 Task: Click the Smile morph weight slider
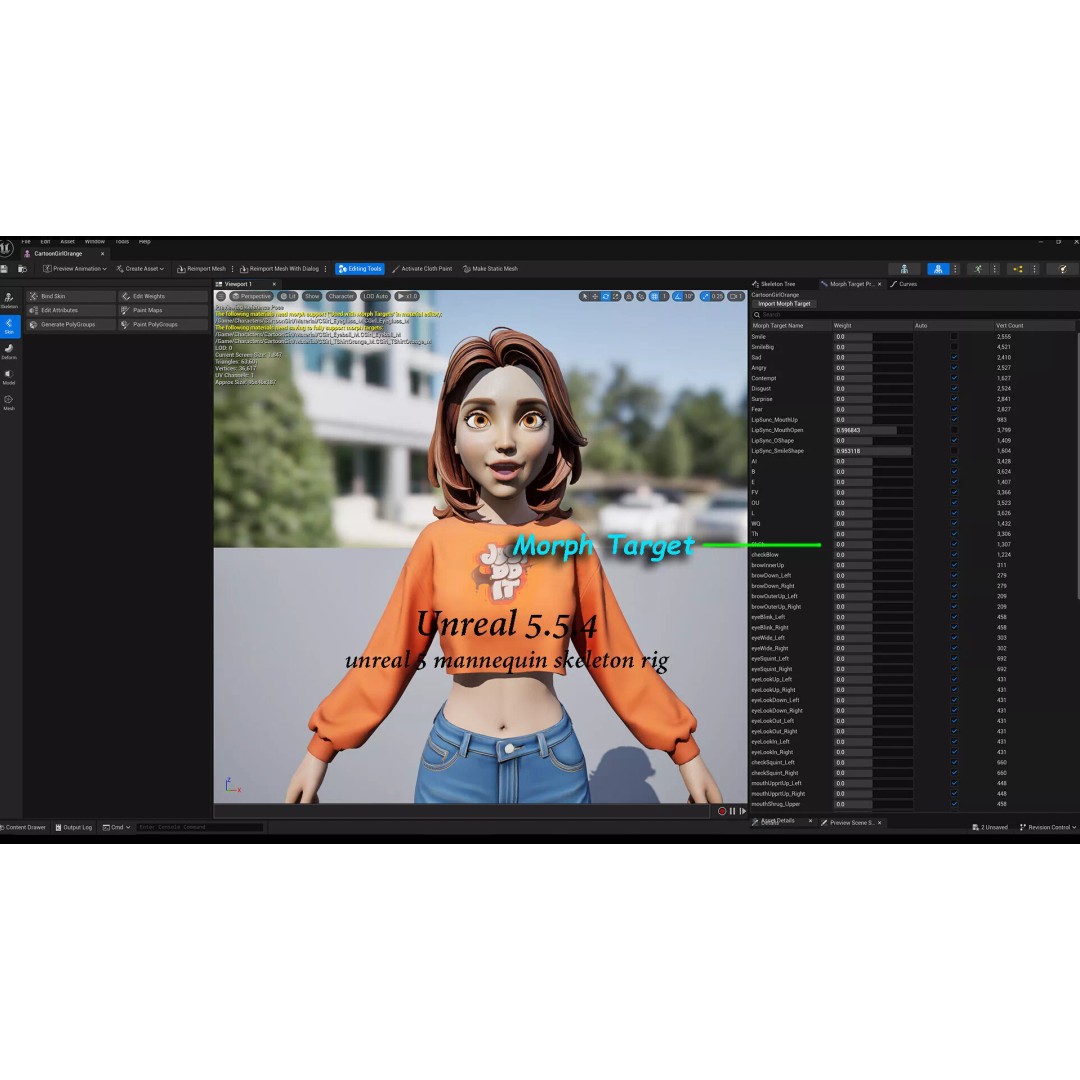tap(873, 337)
